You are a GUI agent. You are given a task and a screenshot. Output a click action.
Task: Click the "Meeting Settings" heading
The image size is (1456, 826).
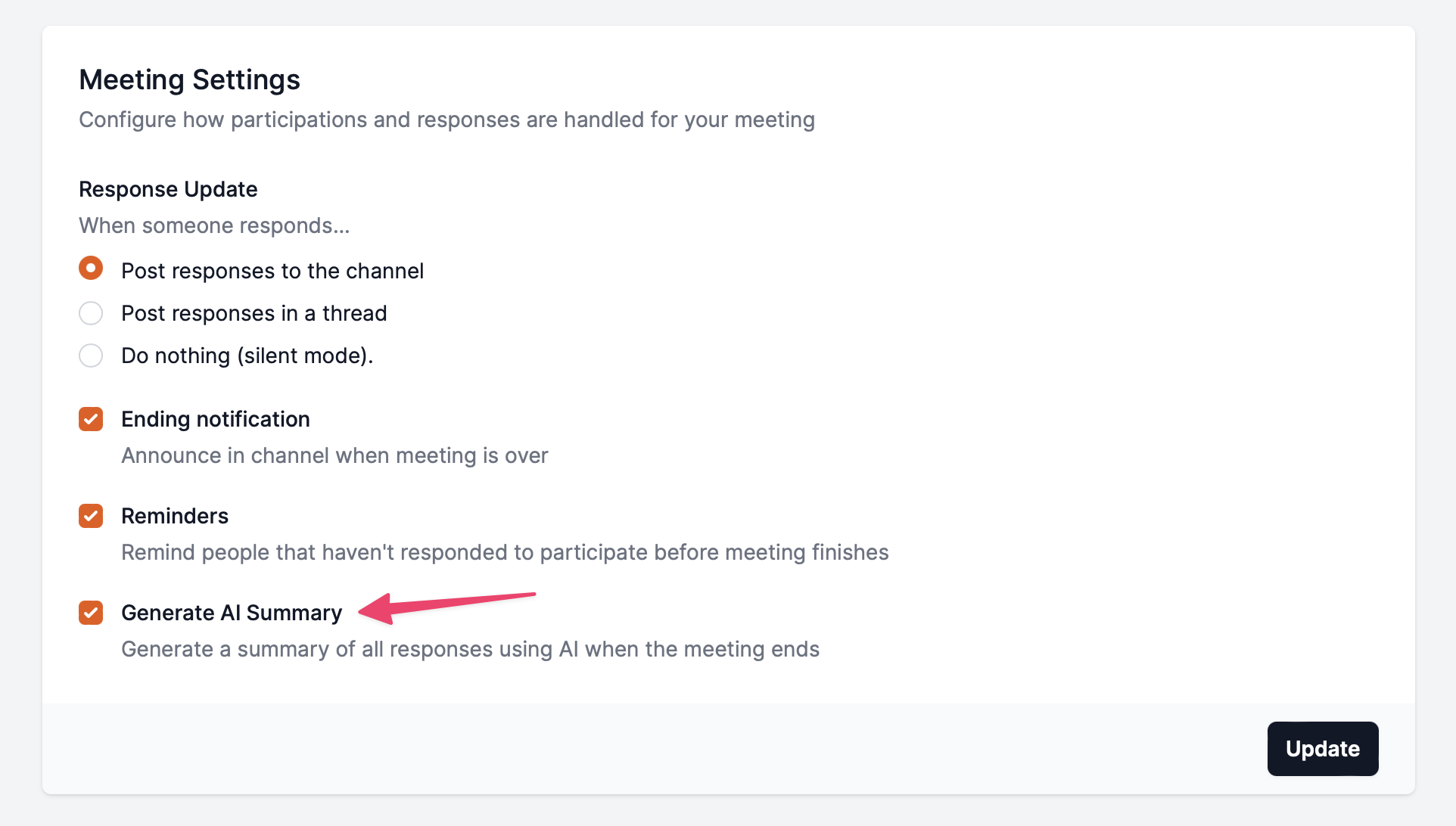tap(189, 79)
